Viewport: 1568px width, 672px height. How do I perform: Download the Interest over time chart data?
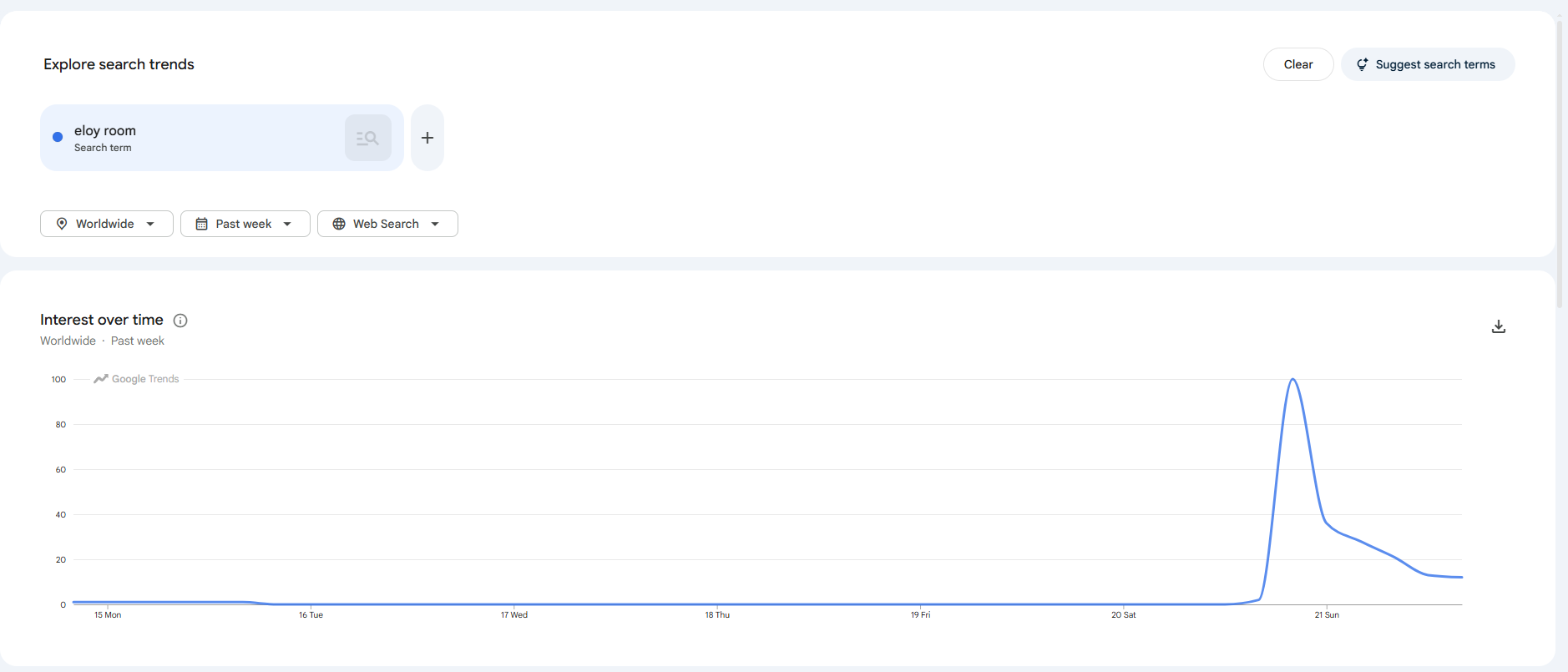[x=1499, y=326]
